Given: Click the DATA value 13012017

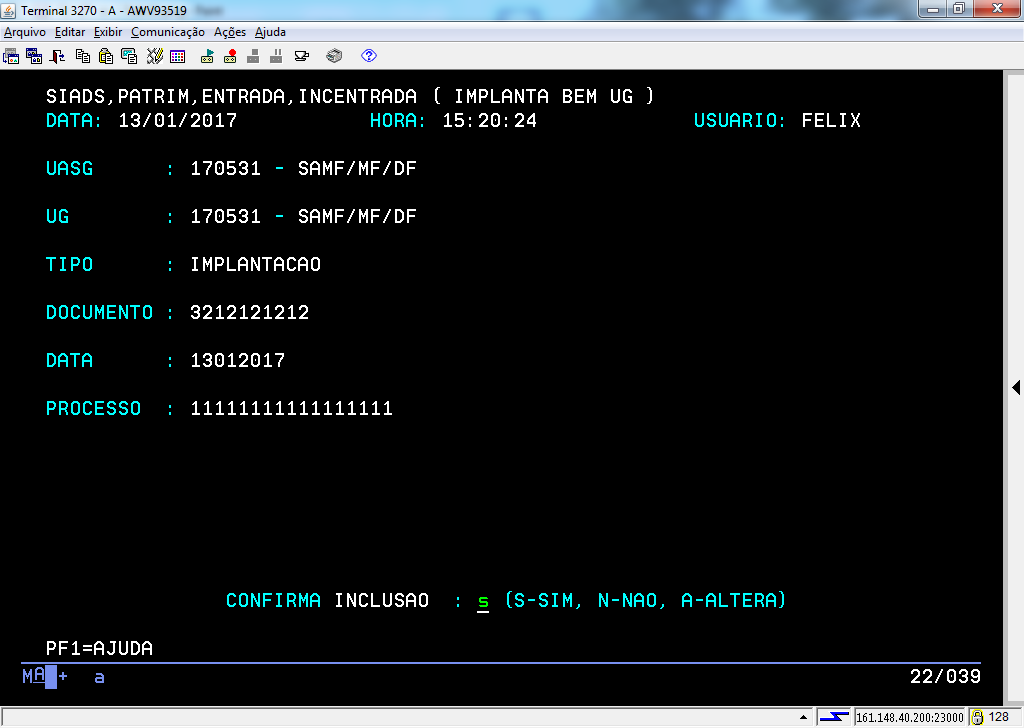Looking at the screenshot, I should (238, 360).
